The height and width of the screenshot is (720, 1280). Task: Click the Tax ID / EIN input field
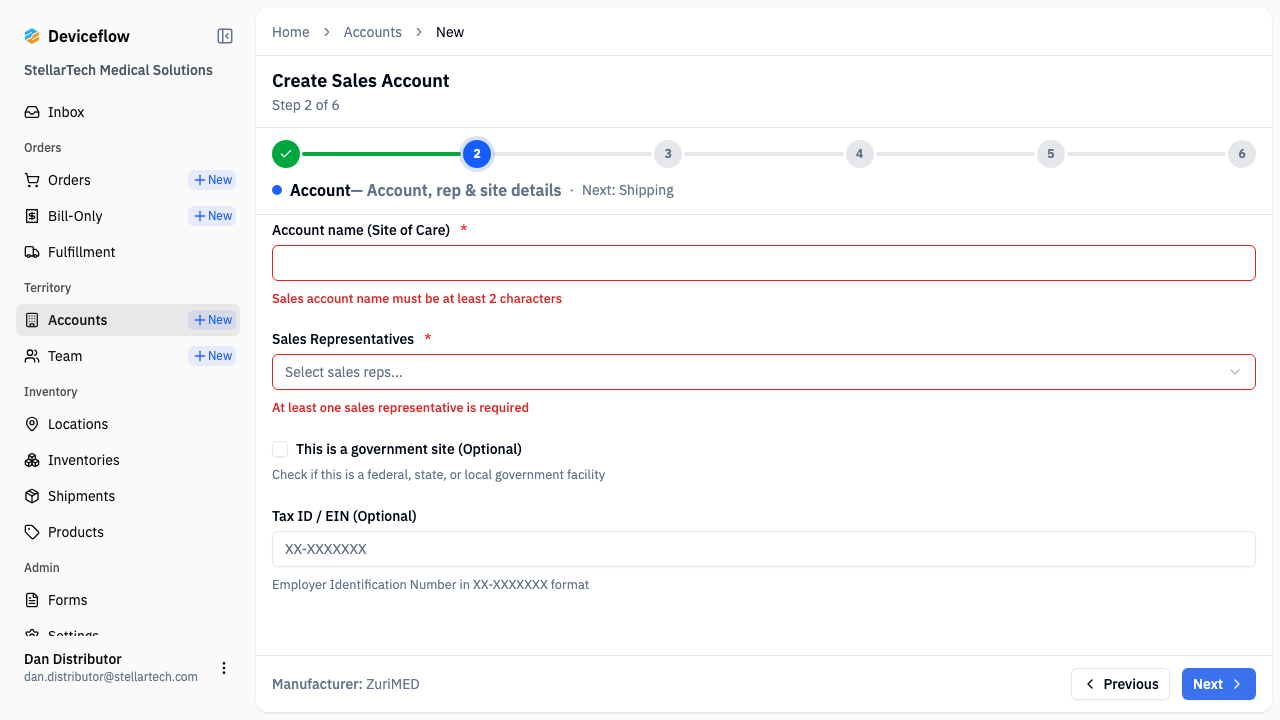(764, 549)
